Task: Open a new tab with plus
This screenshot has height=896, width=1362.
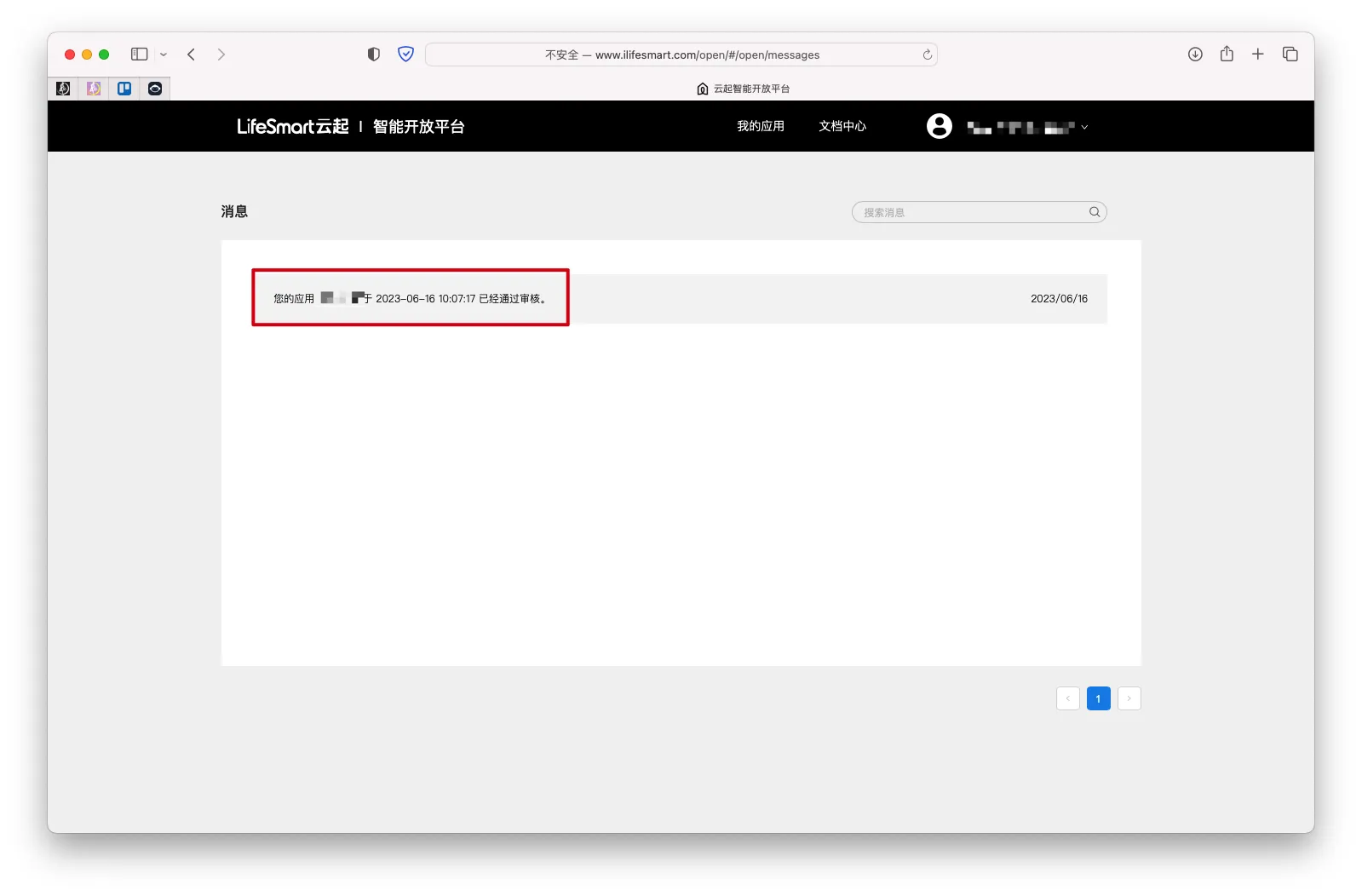Action: [x=1257, y=55]
